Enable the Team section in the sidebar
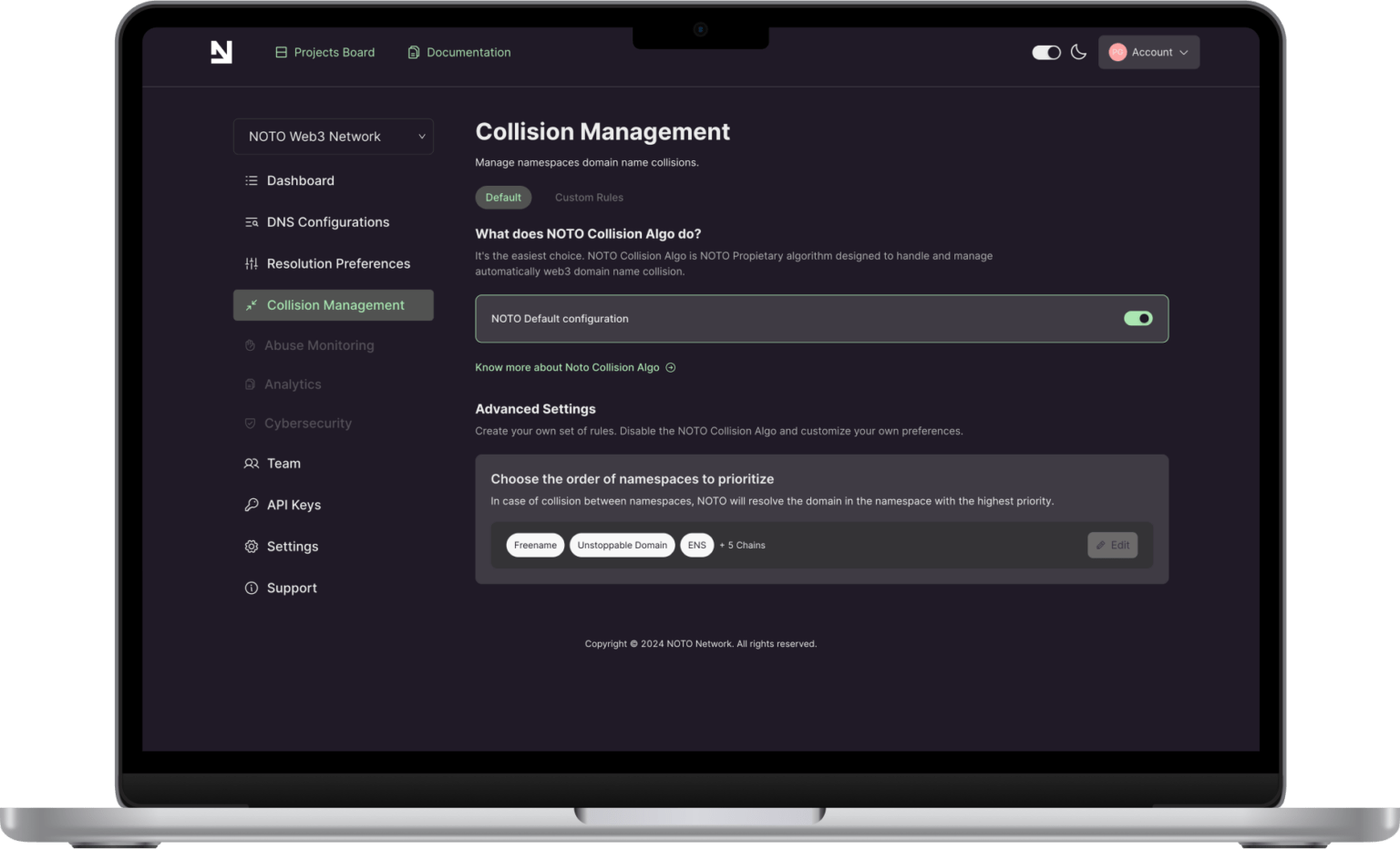The image size is (1400, 849). pyautogui.click(x=283, y=463)
